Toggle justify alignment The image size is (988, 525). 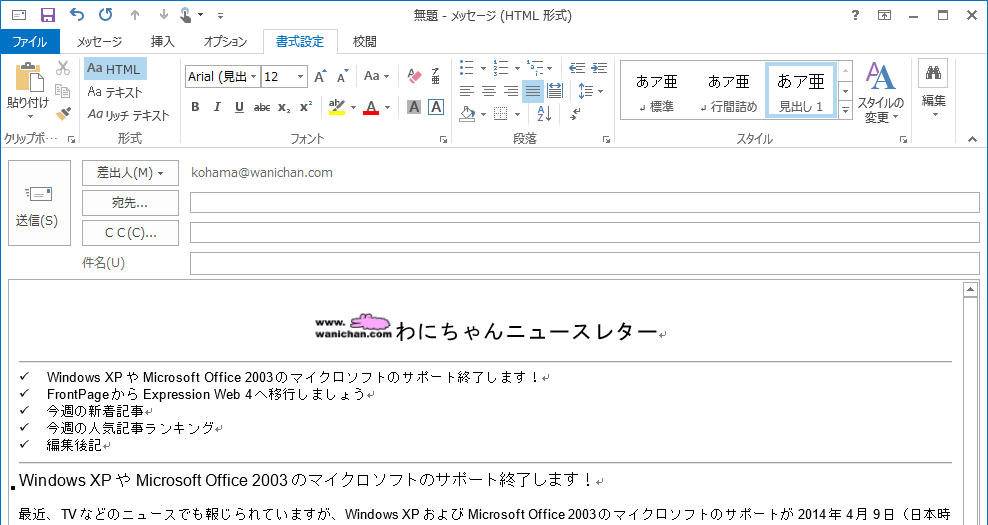tap(533, 91)
